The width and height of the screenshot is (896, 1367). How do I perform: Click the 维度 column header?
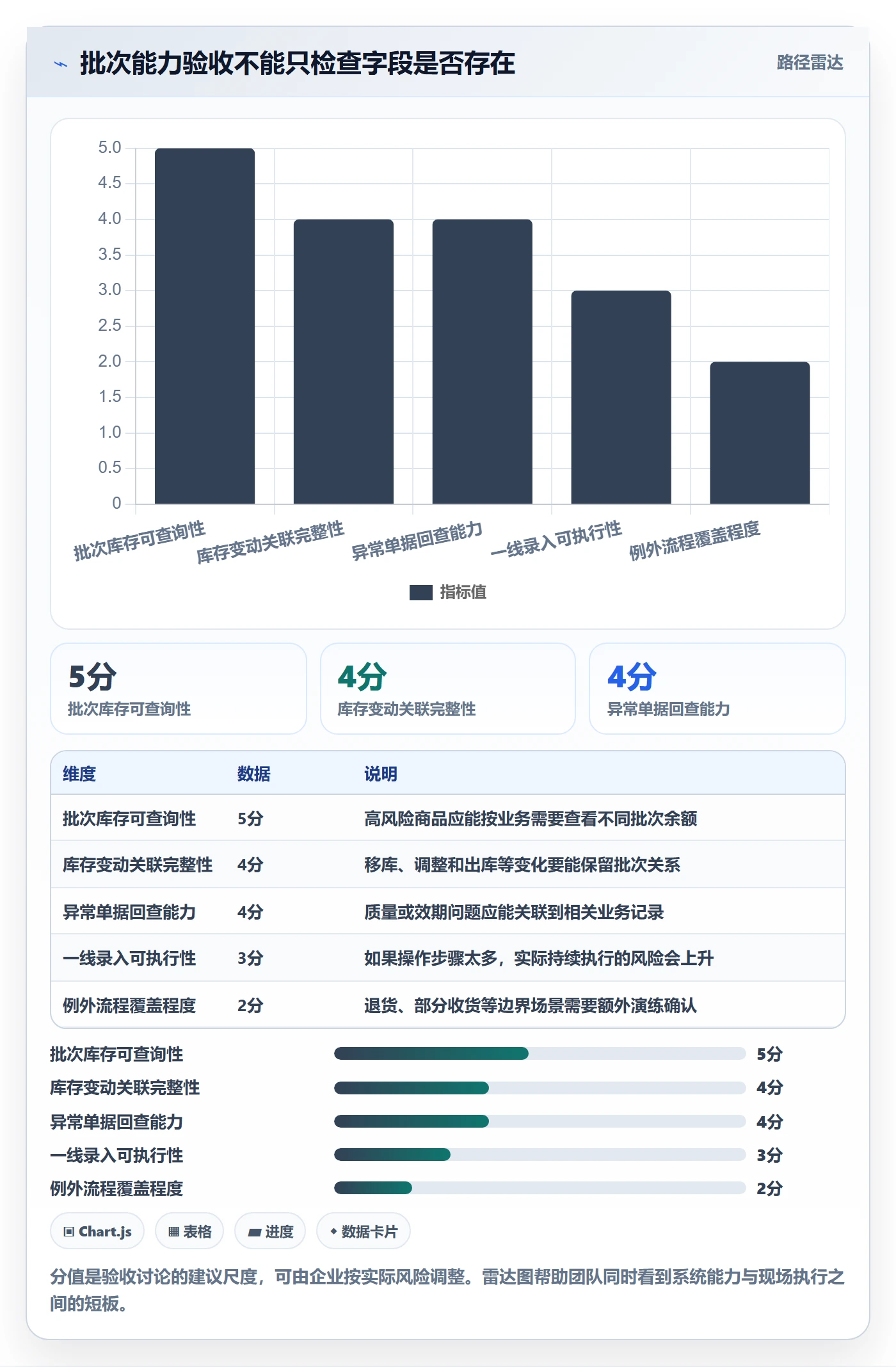79,774
